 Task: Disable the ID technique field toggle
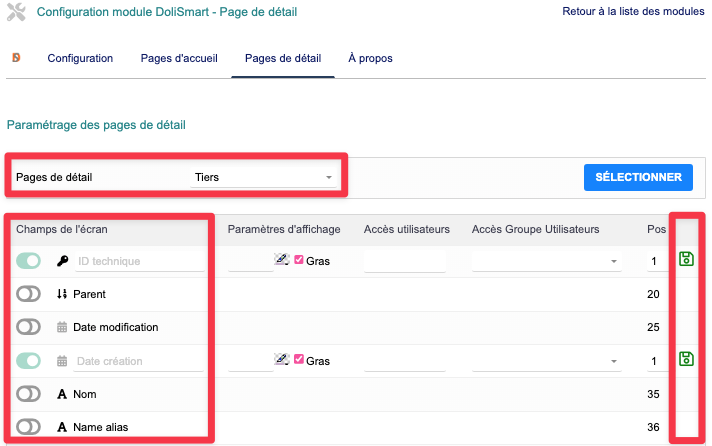click(29, 261)
